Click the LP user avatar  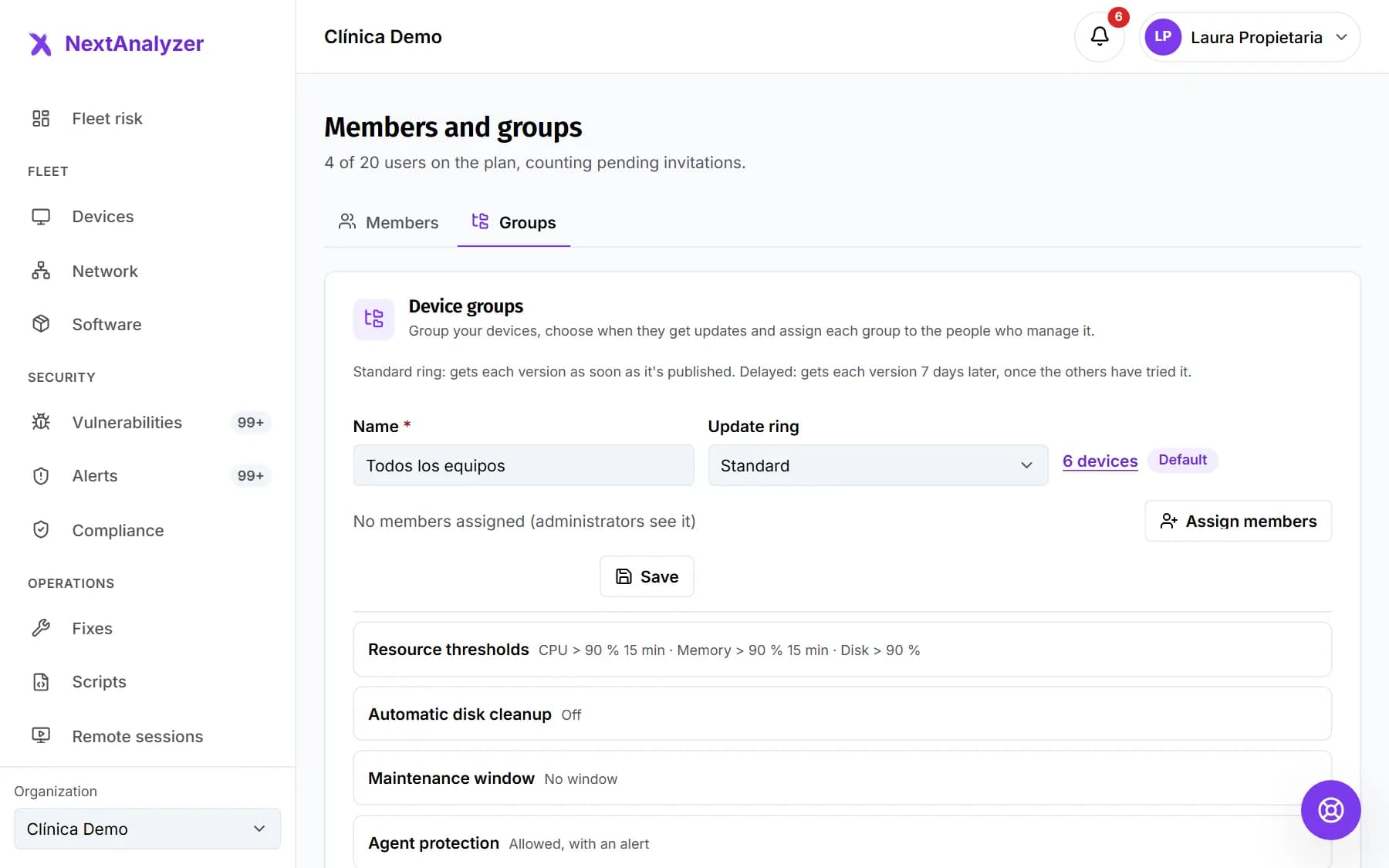[1163, 37]
